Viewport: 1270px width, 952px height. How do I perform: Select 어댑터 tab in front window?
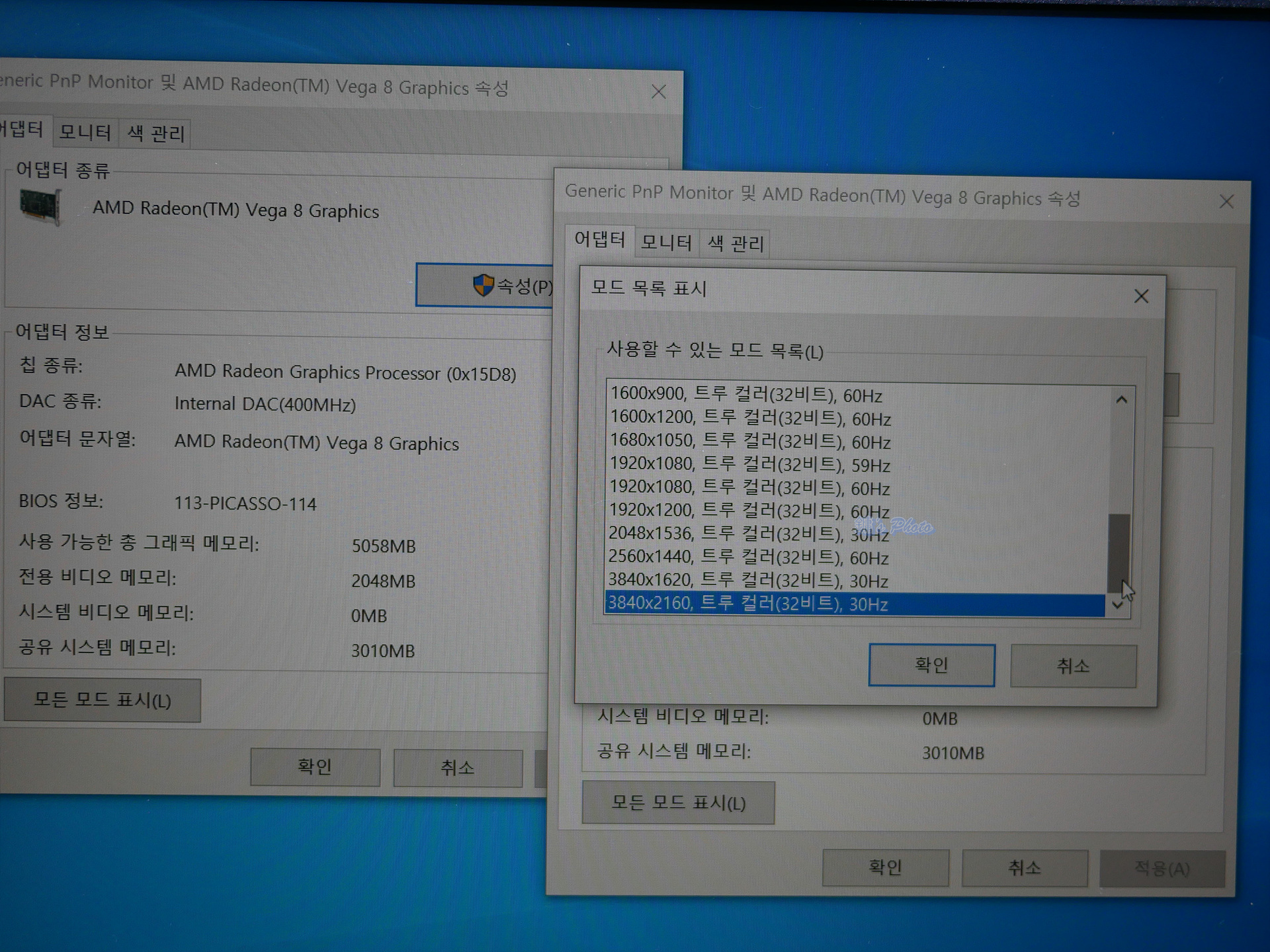(599, 239)
